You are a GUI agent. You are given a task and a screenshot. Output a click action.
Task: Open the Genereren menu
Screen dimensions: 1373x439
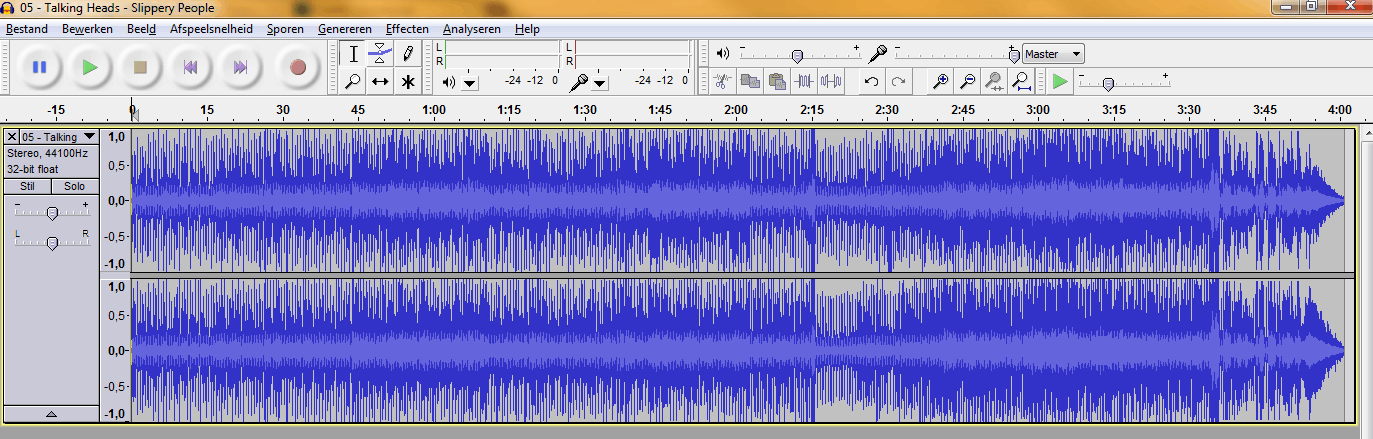[345, 29]
